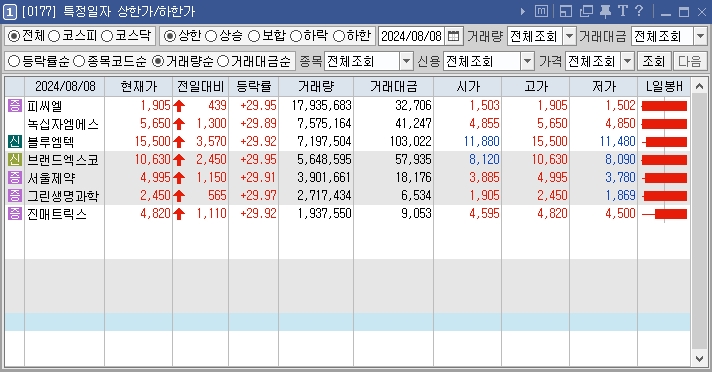Select stock name 녹십자엠에스
Viewport: 712px width, 372px height.
pos(63,124)
